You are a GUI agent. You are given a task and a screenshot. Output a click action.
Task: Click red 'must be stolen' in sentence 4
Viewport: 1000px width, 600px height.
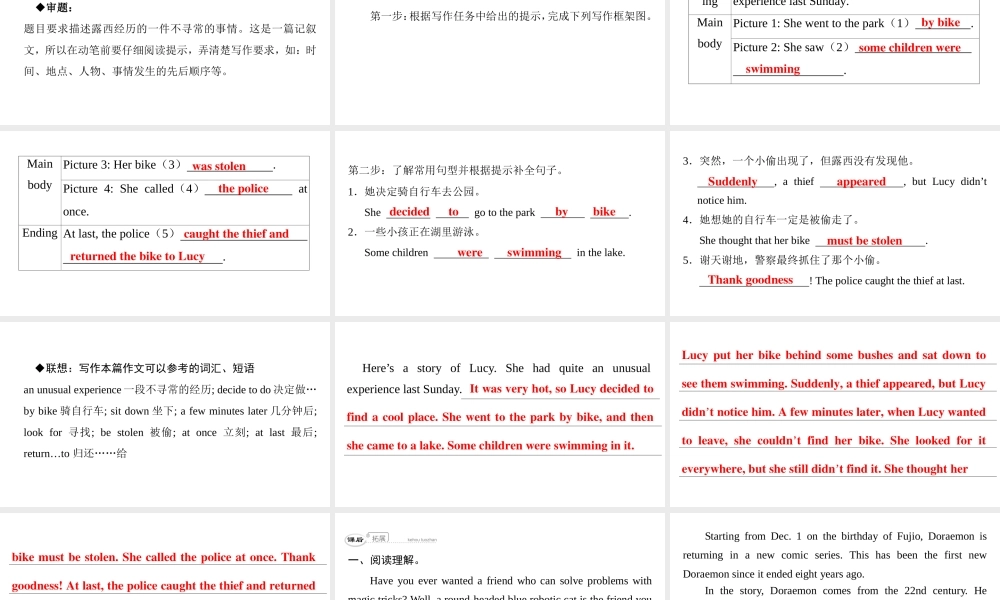(864, 240)
